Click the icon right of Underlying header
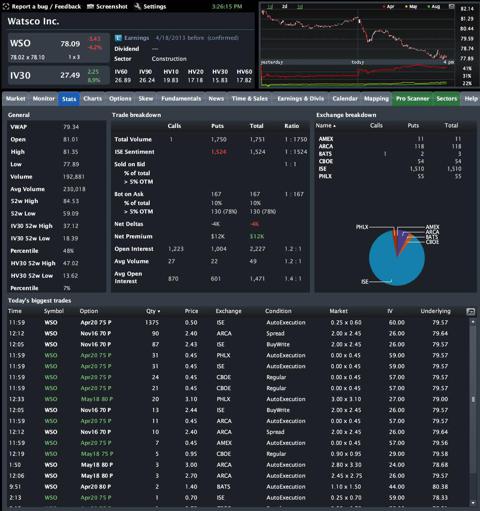Image resolution: width=480 pixels, height=511 pixels. click(x=470, y=311)
